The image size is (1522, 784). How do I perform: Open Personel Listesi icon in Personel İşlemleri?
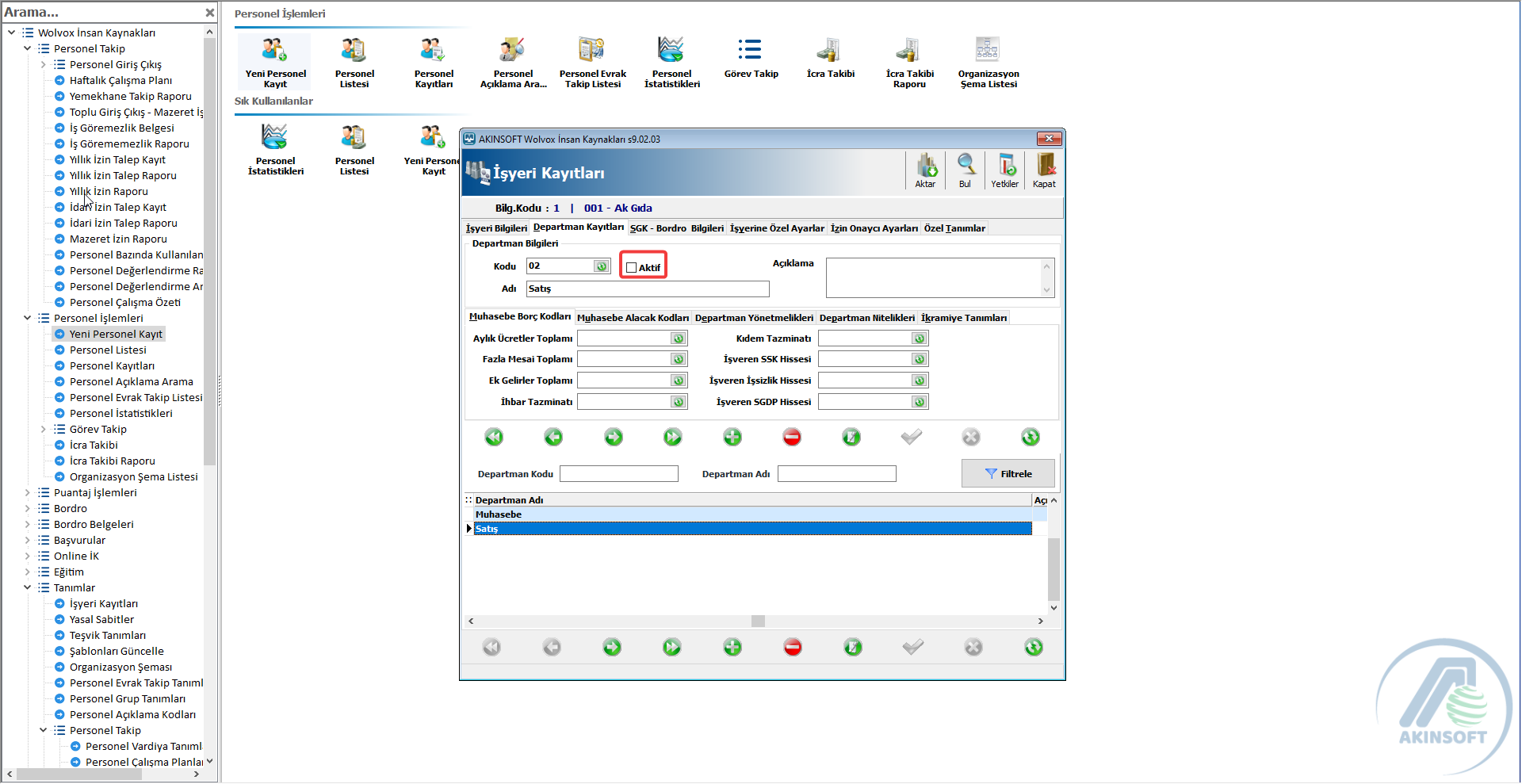(354, 63)
